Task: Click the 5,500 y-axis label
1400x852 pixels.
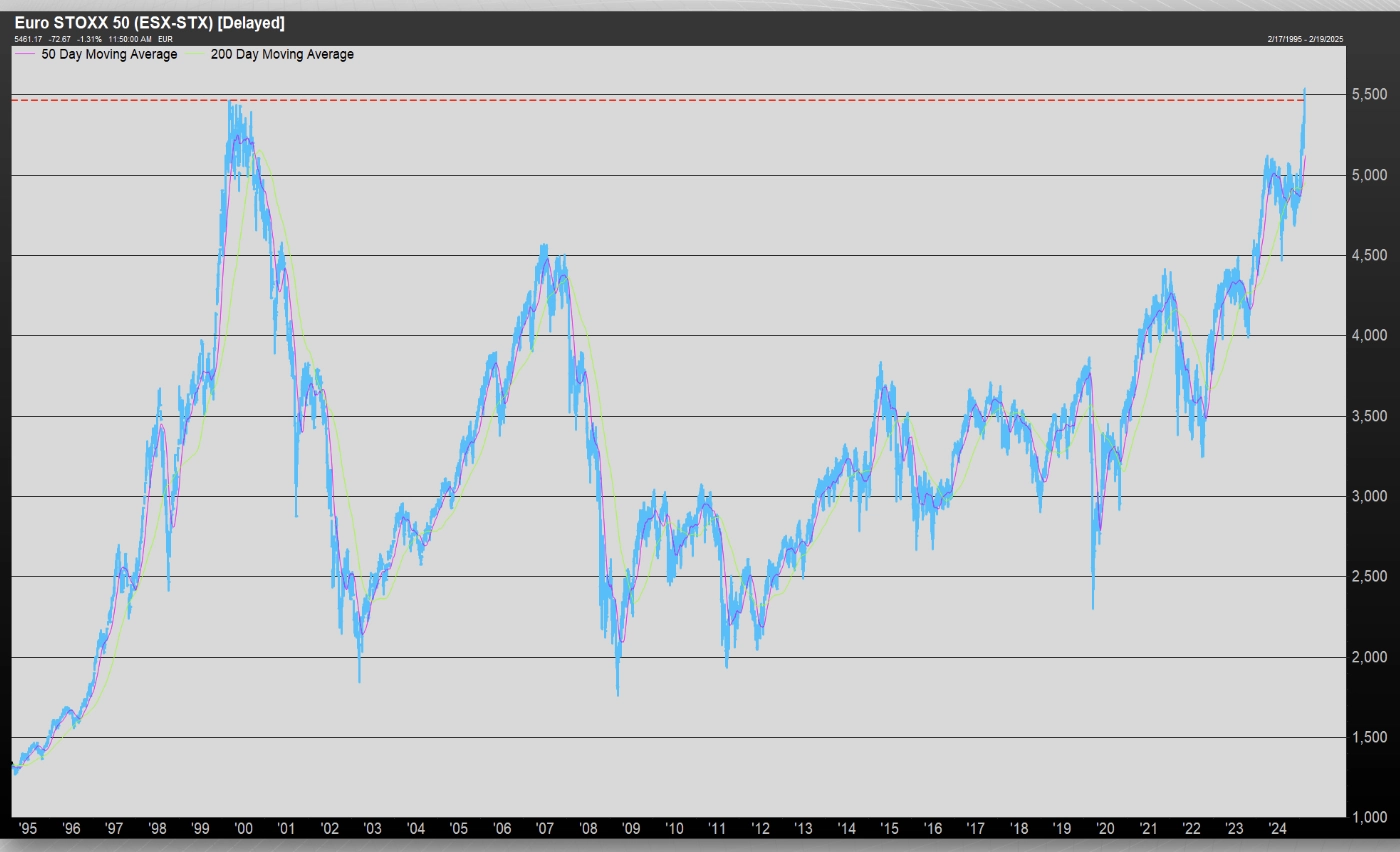Action: tap(1368, 94)
